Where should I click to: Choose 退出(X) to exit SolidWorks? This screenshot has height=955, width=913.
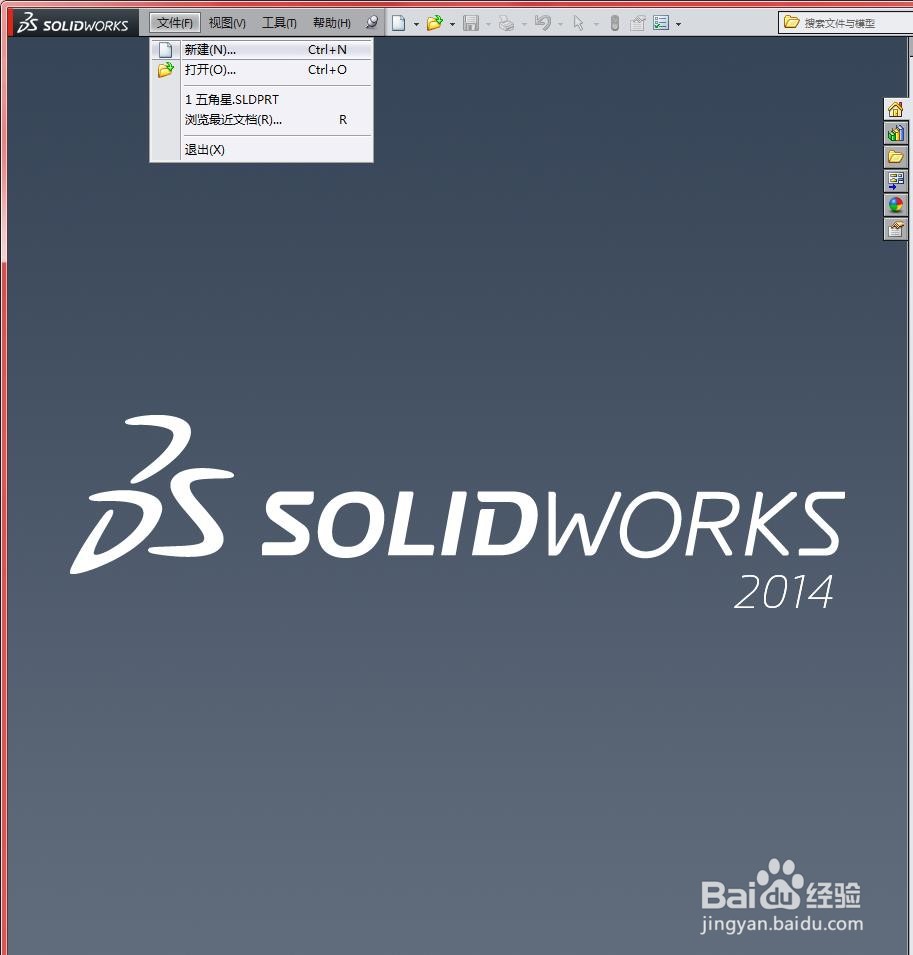[x=262, y=149]
